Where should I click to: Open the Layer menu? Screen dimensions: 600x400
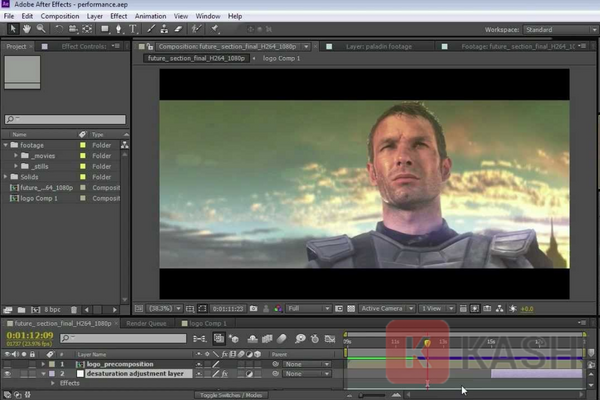[95, 16]
